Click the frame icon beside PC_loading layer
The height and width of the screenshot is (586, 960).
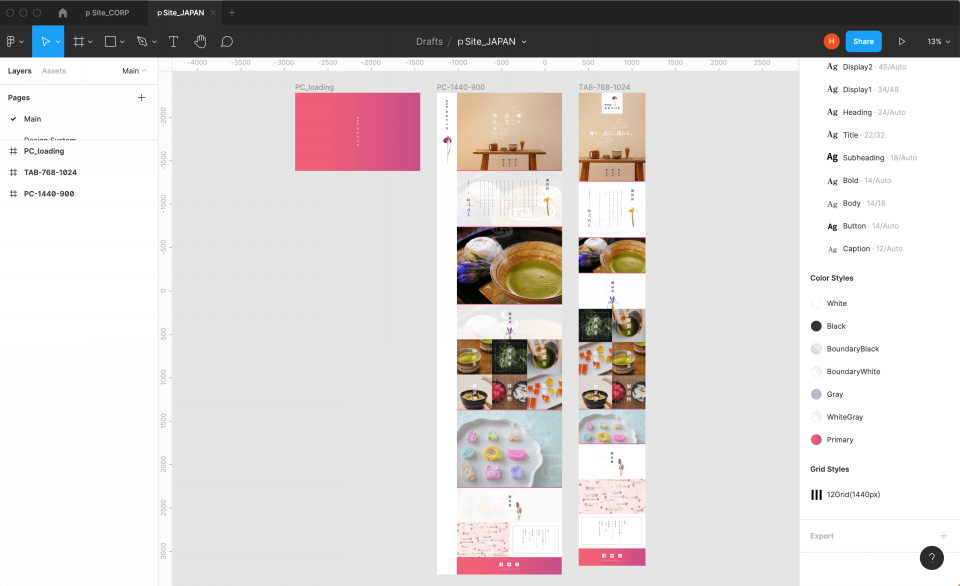13,151
